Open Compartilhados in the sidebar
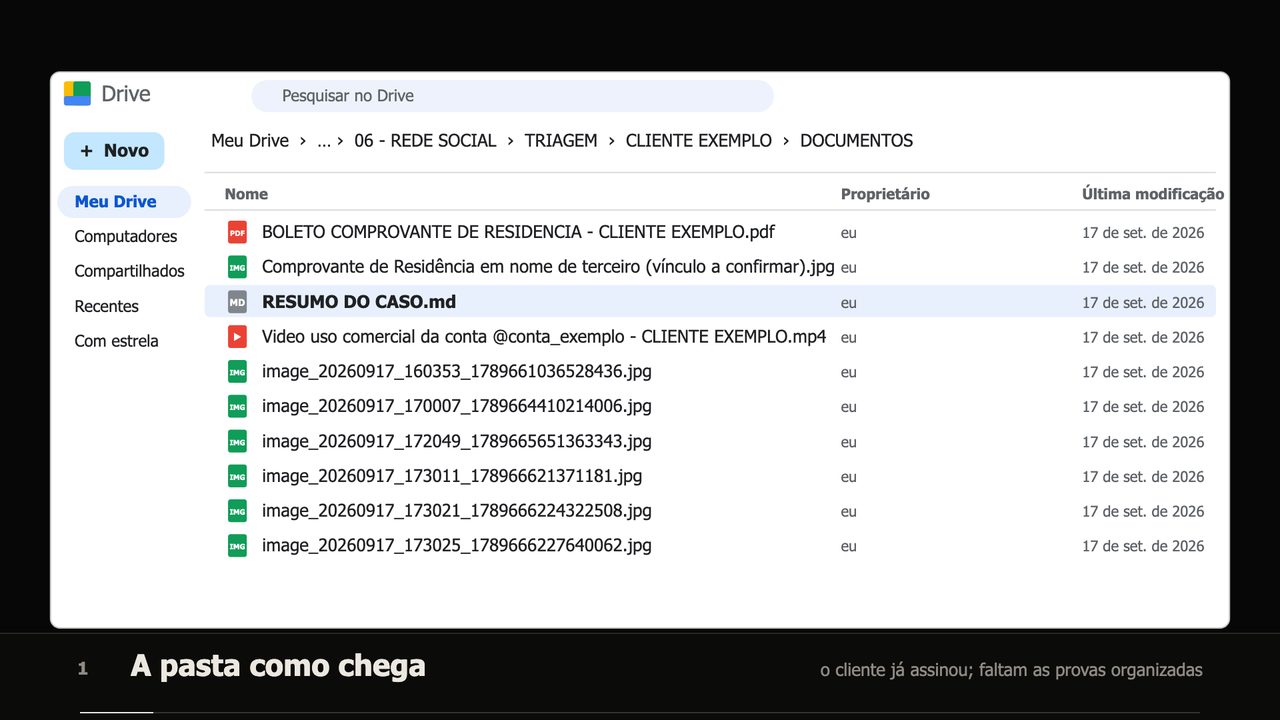Viewport: 1280px width, 720px height. click(x=130, y=271)
